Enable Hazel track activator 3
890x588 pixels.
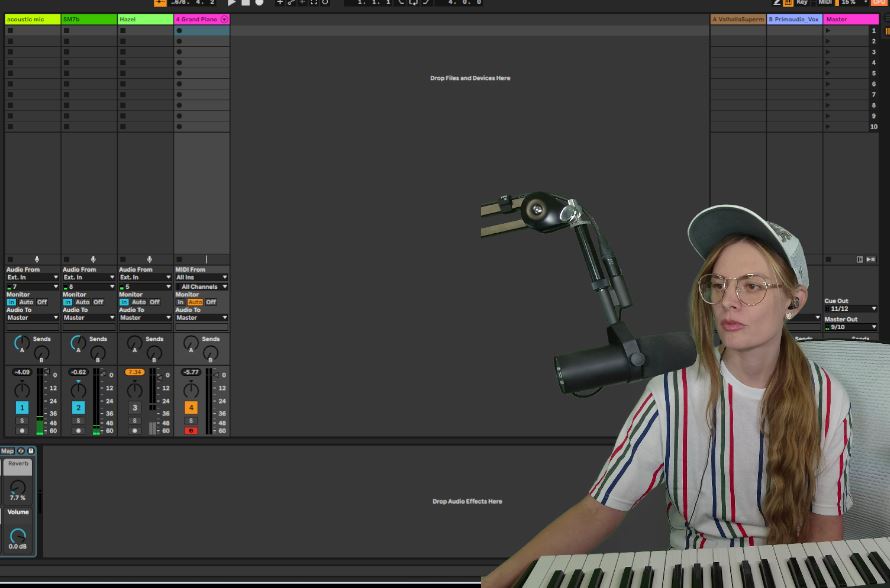click(135, 408)
